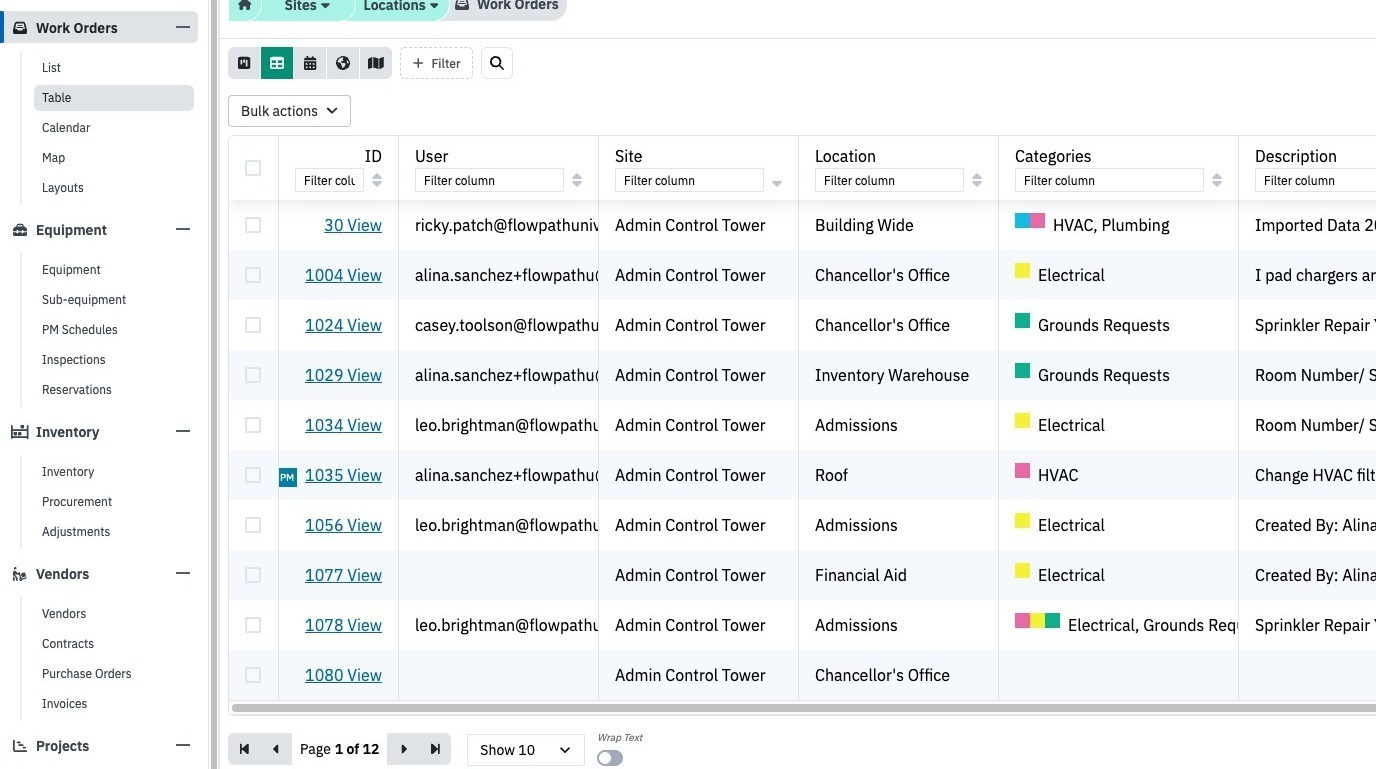Viewport: 1376px width, 769px height.
Task: Click the Work Orders breadcrumb tray icon
Action: click(462, 5)
